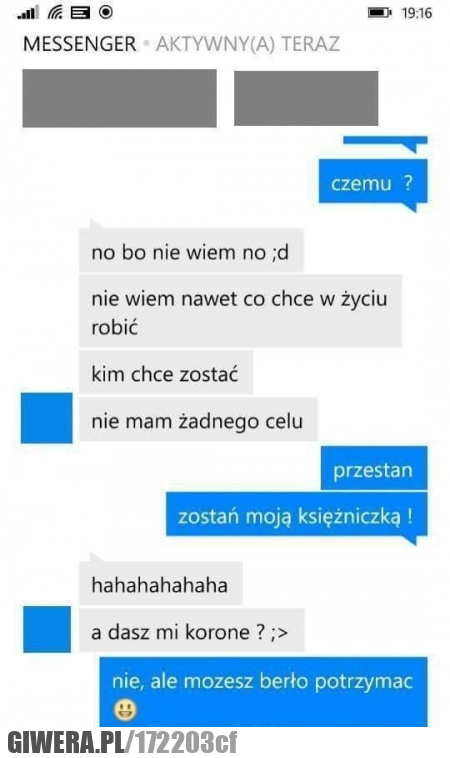Tap the blue avatar beside 'nie mam żadnego celu'

[x=46, y=418]
